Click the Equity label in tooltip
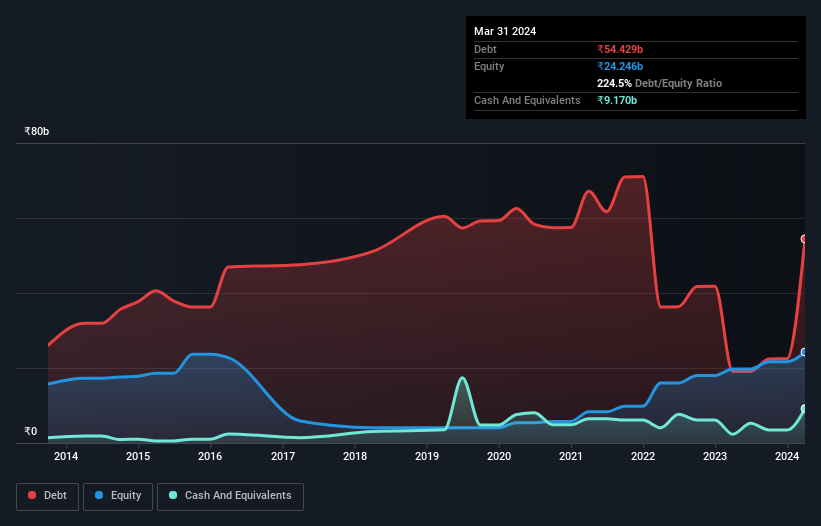Image resolution: width=821 pixels, height=526 pixels. [489, 66]
